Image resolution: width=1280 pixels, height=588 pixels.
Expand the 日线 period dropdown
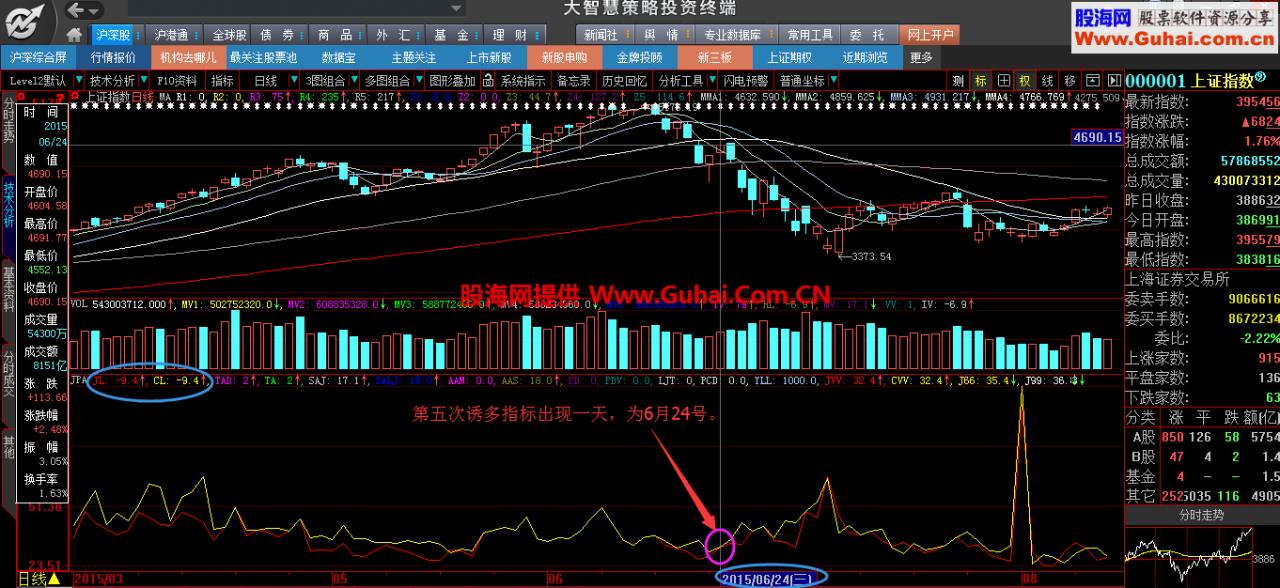tap(294, 80)
